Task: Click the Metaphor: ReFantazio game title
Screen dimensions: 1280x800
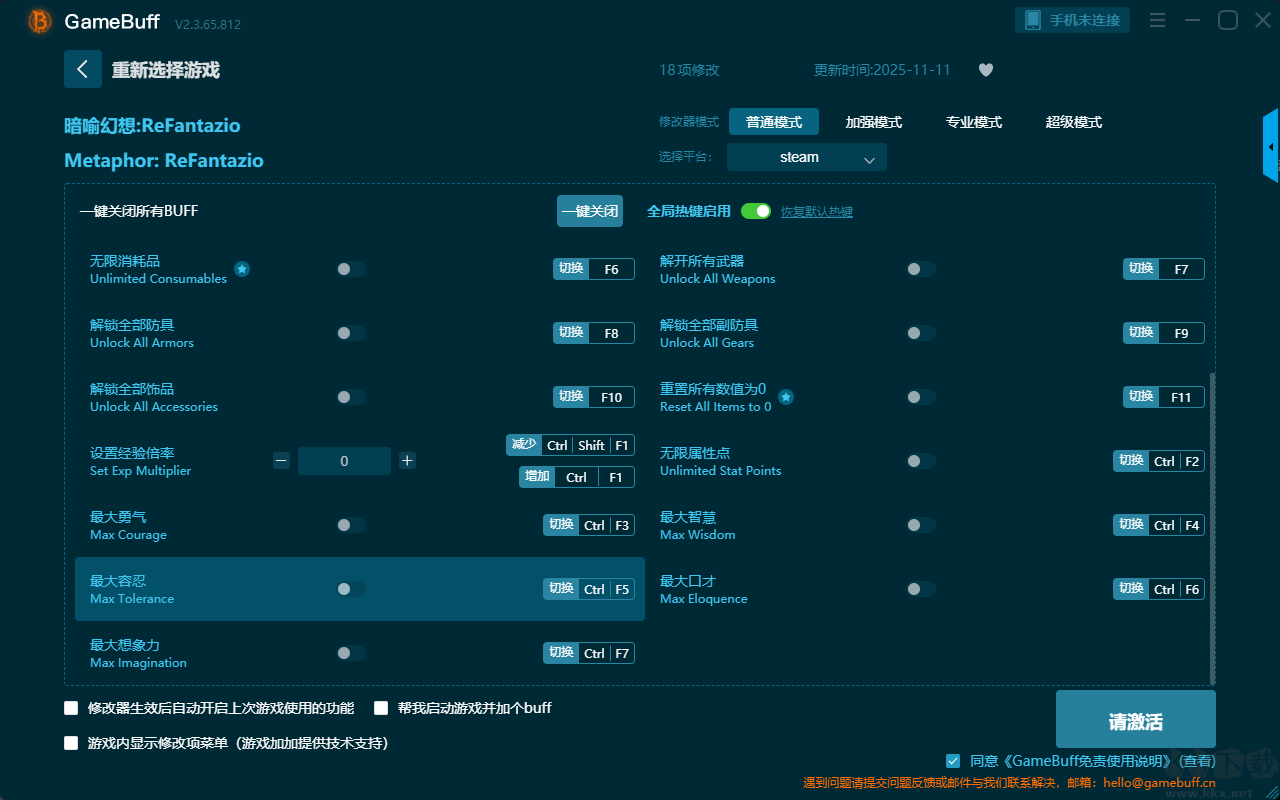Action: point(164,161)
